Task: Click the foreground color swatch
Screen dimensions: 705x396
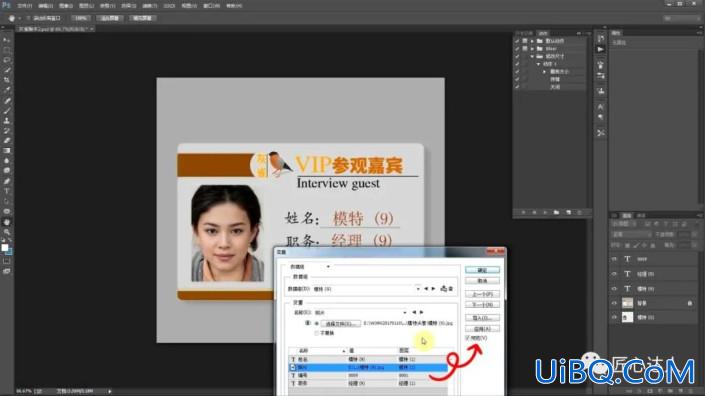Action: 4,247
